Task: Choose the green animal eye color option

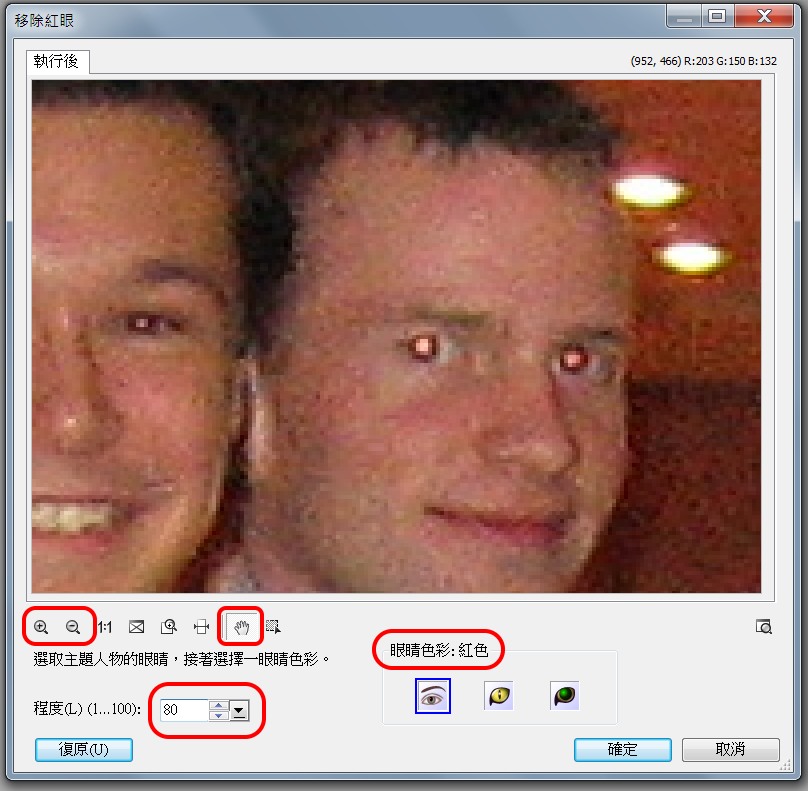Action: pos(565,696)
